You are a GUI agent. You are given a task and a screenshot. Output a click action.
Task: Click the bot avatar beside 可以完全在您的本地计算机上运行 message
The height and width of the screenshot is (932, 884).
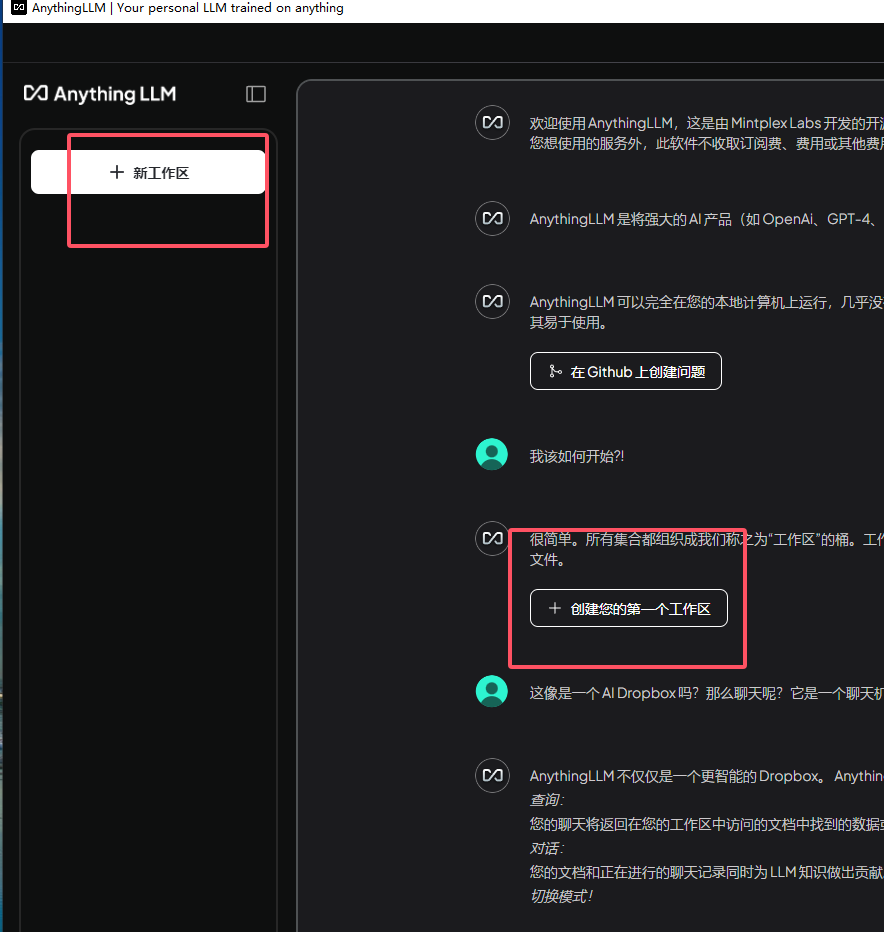(492, 301)
